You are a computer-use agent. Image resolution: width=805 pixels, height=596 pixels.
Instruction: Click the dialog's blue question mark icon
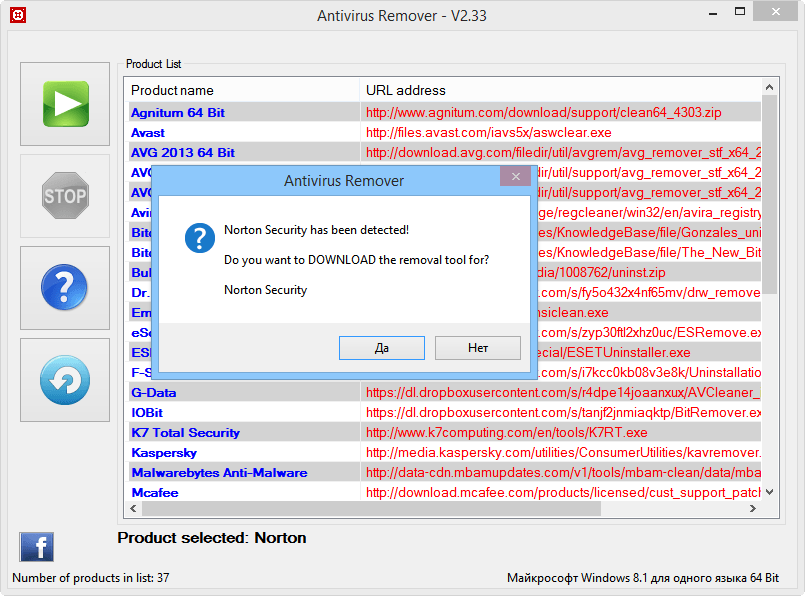coord(200,239)
